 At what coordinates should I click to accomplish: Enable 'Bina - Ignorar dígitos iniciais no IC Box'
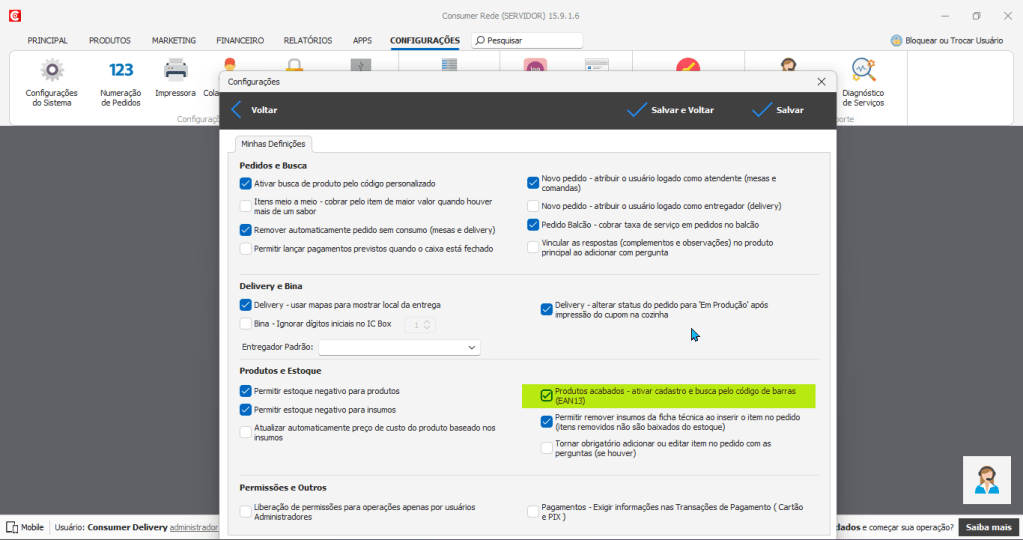click(246, 324)
